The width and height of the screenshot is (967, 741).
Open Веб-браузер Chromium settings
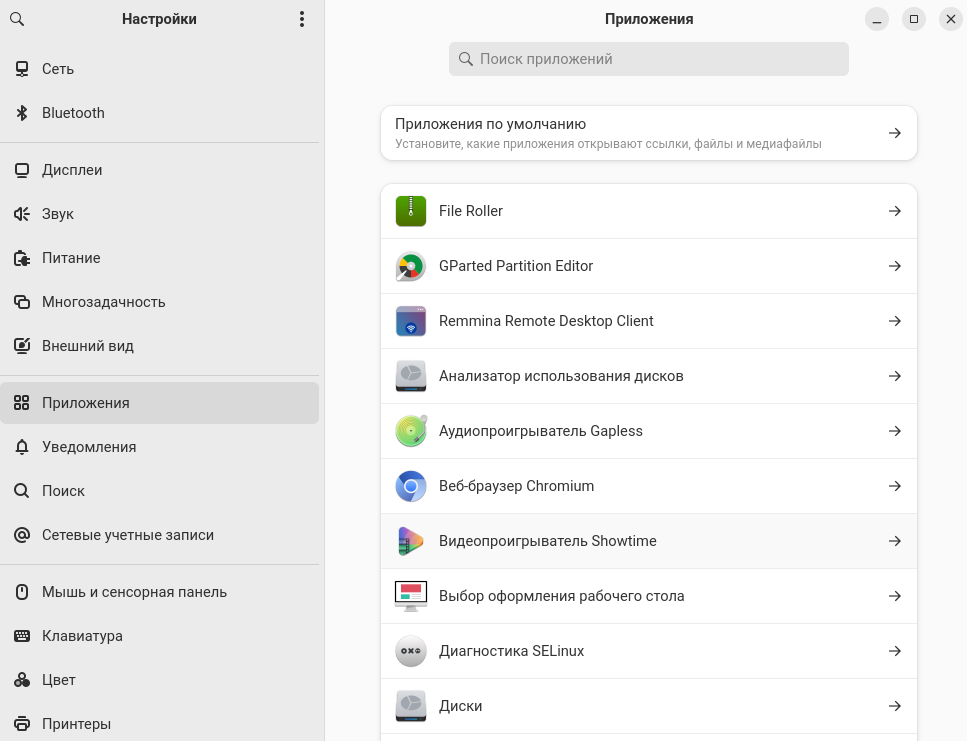point(649,486)
